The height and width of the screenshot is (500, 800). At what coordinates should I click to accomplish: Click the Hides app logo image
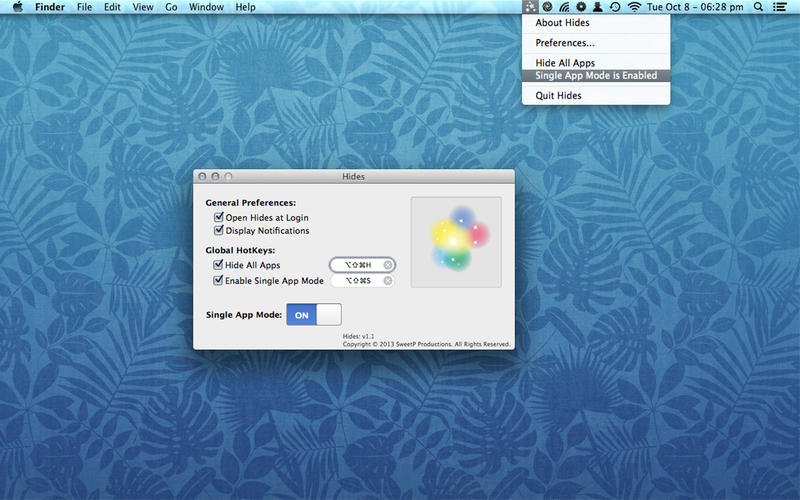click(456, 241)
